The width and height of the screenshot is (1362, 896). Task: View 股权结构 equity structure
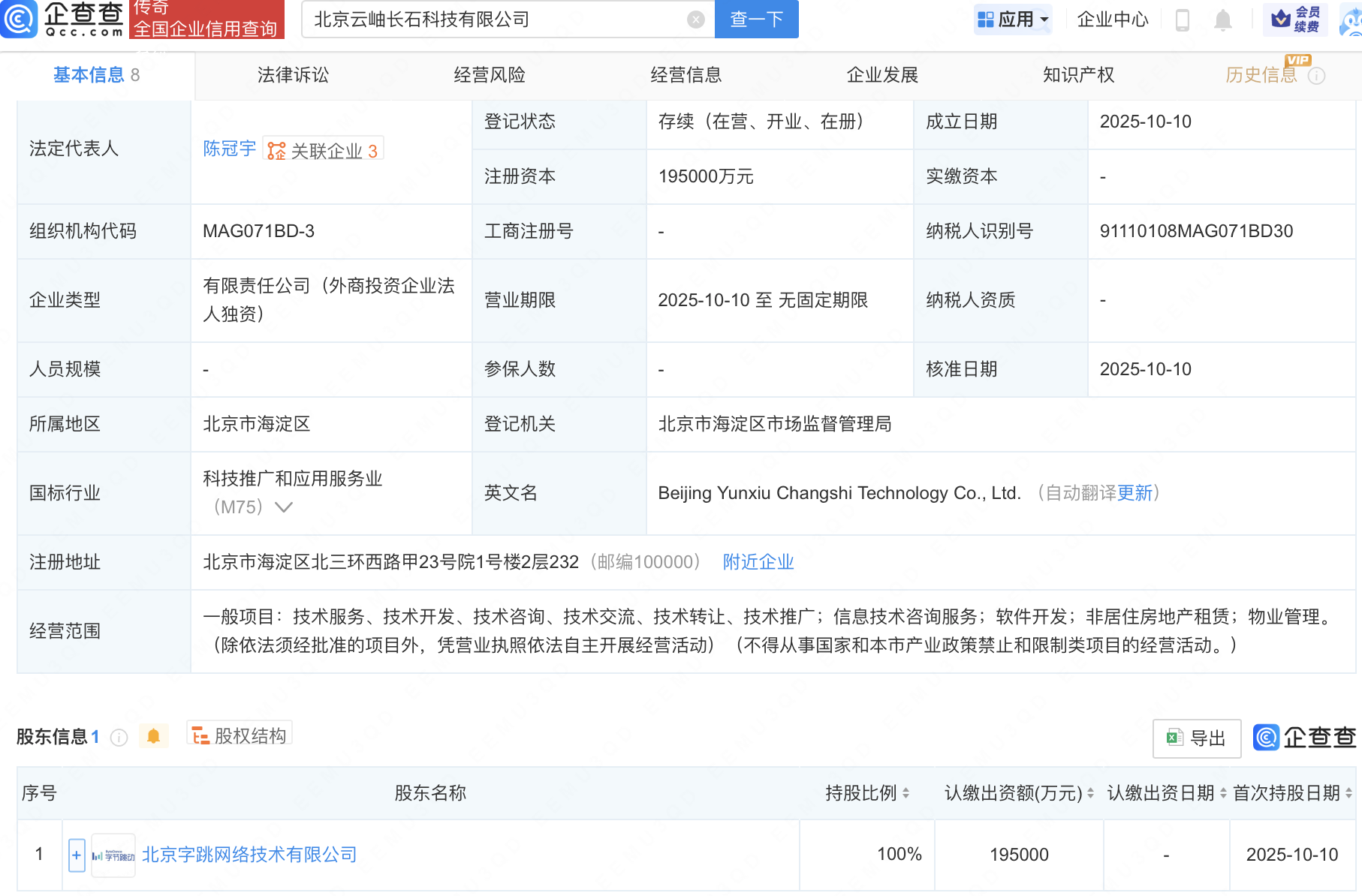pyautogui.click(x=240, y=735)
